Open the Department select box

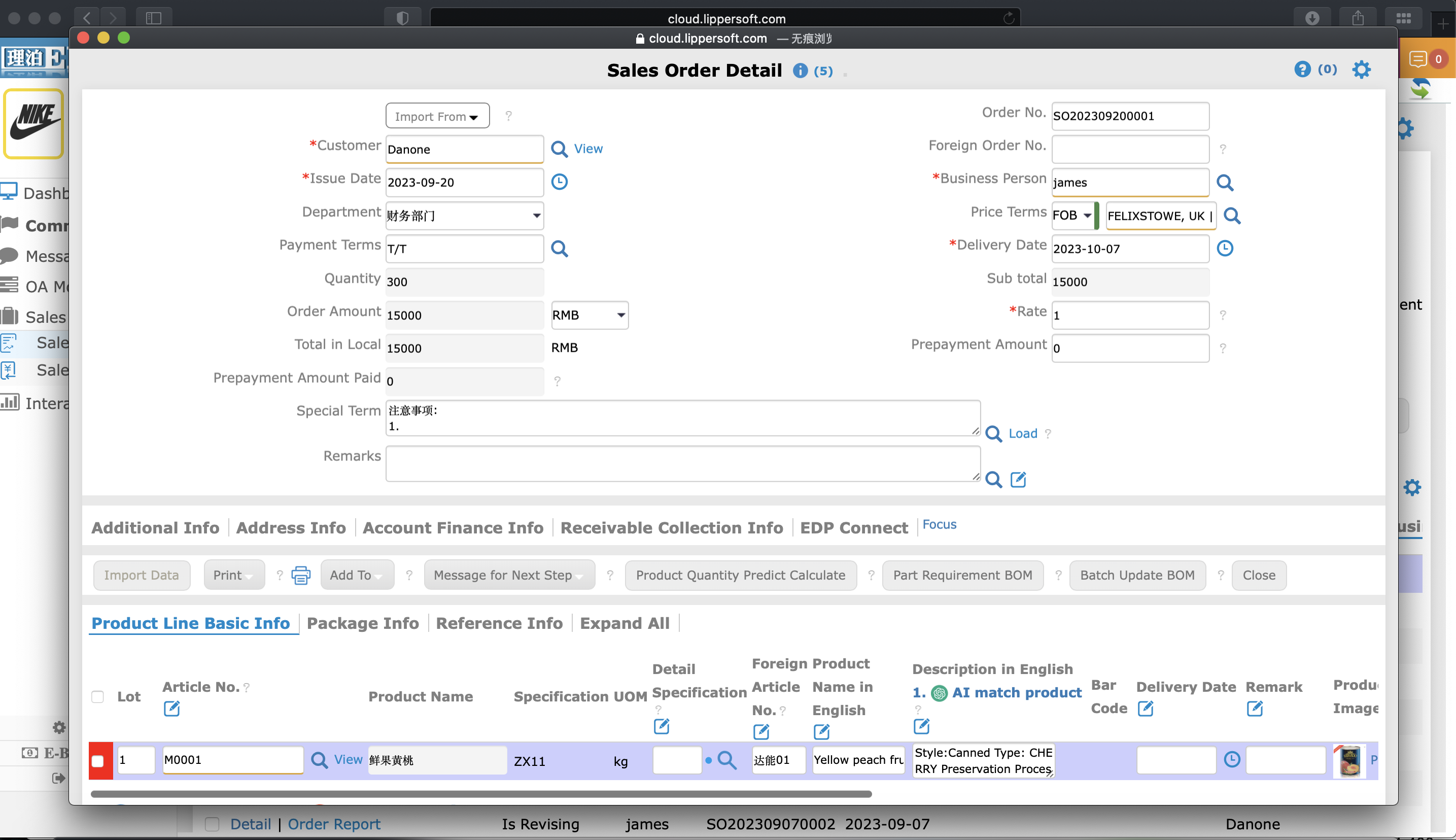[x=464, y=216]
